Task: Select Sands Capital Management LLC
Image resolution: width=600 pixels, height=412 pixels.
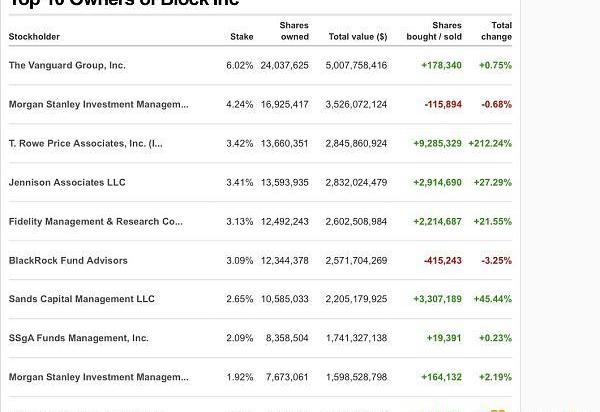Action: [82, 299]
